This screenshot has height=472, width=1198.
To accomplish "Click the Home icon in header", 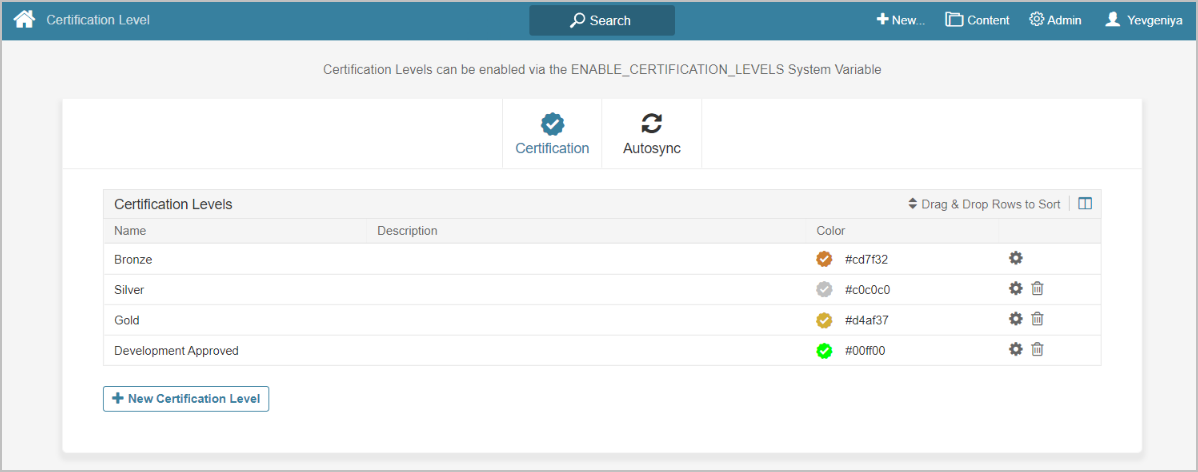I will [x=24, y=20].
